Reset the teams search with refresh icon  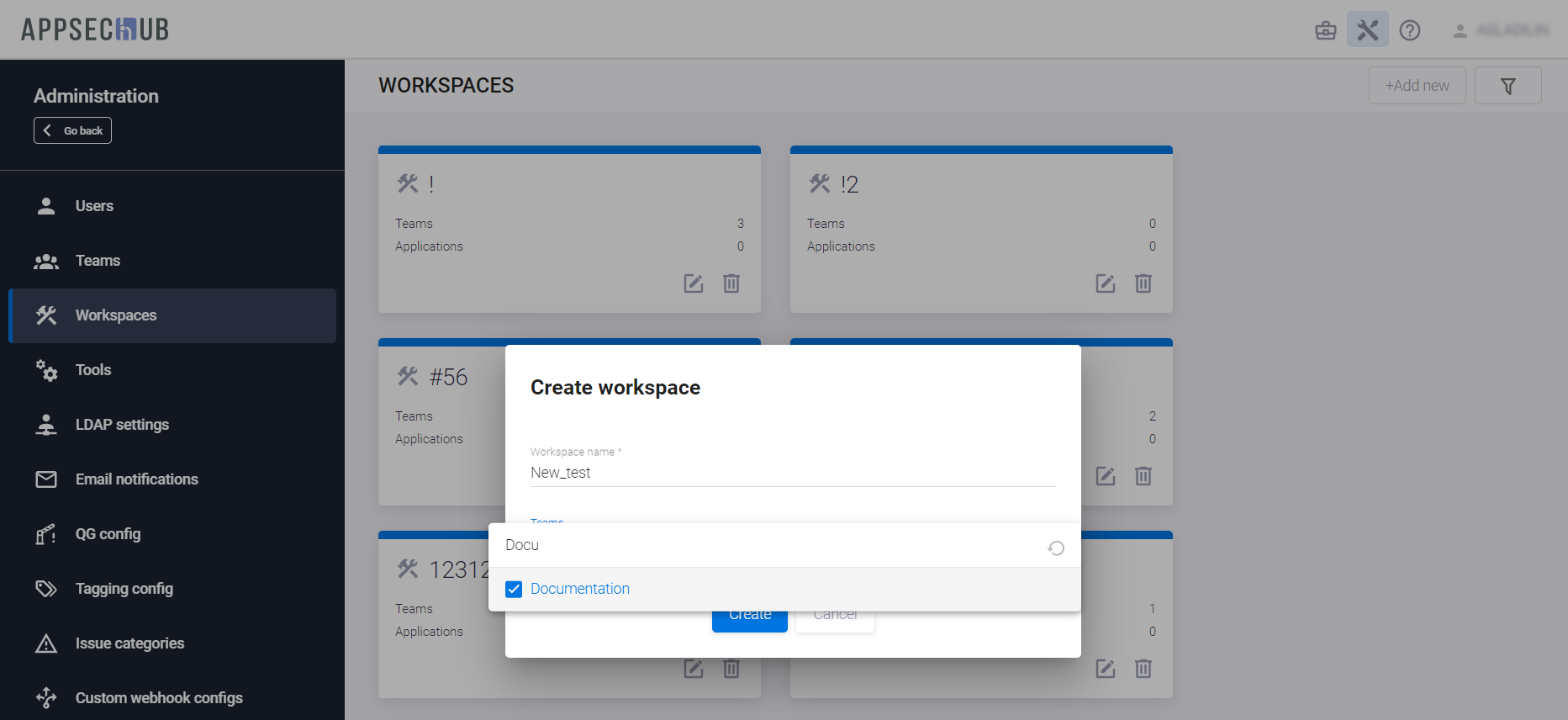tap(1056, 548)
